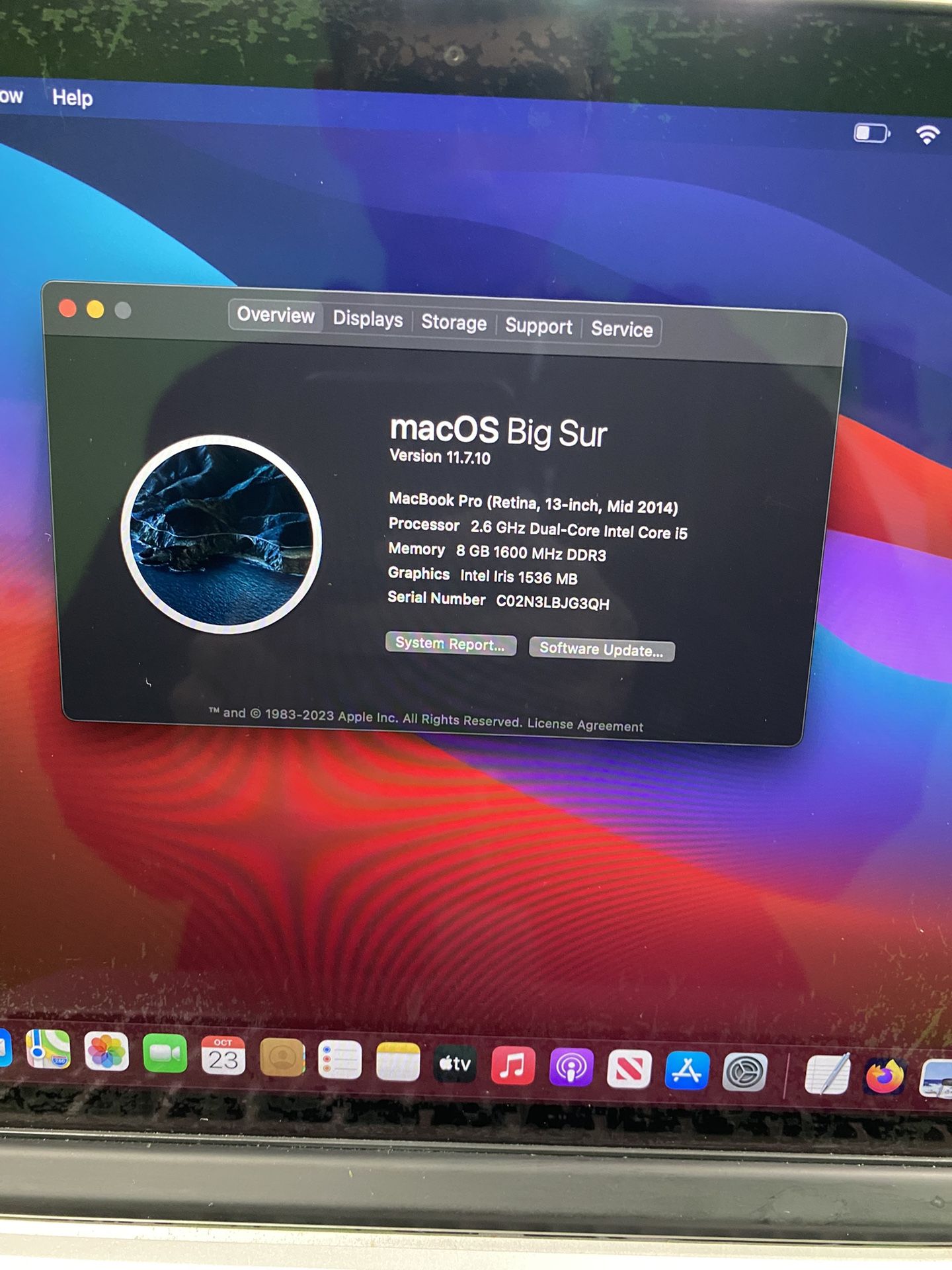Open Podcasts from the Dock
The width and height of the screenshot is (952, 1270).
point(571,1068)
